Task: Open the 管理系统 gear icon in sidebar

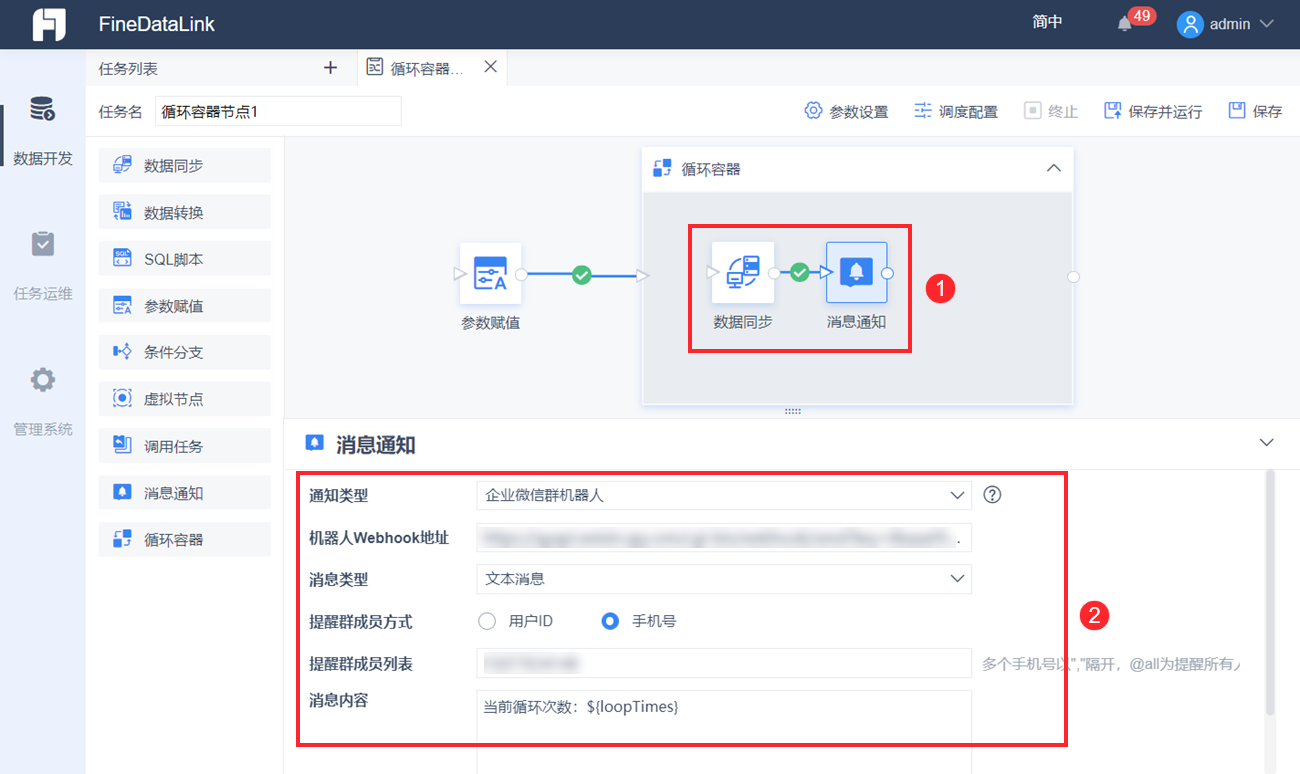Action: (42, 380)
